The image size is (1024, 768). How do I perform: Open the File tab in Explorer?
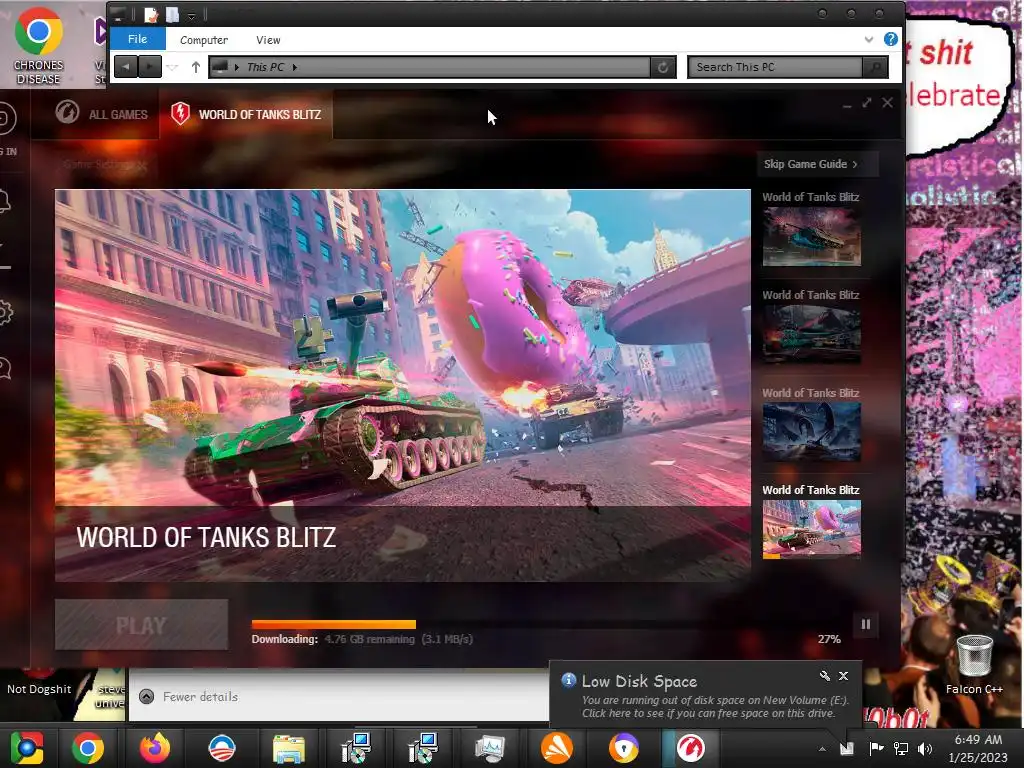(x=137, y=39)
